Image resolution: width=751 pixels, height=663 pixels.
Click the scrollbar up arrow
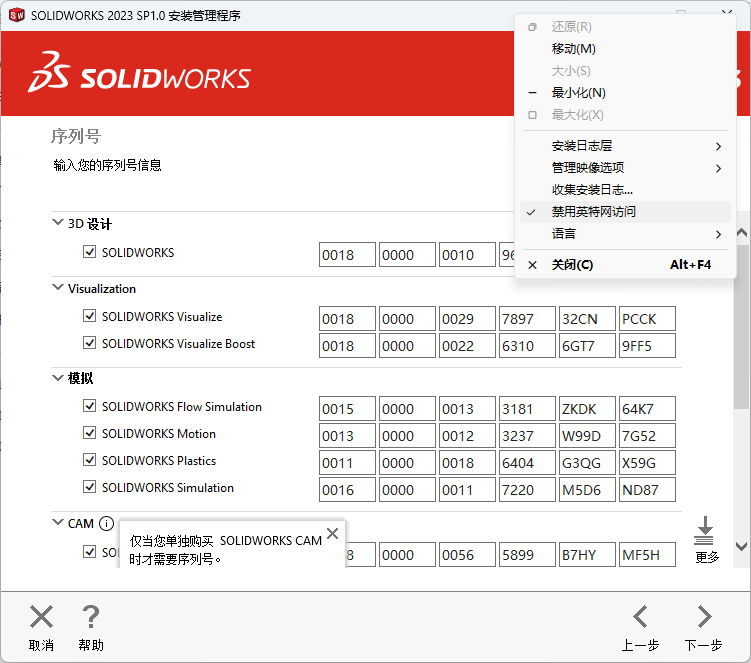click(x=741, y=233)
